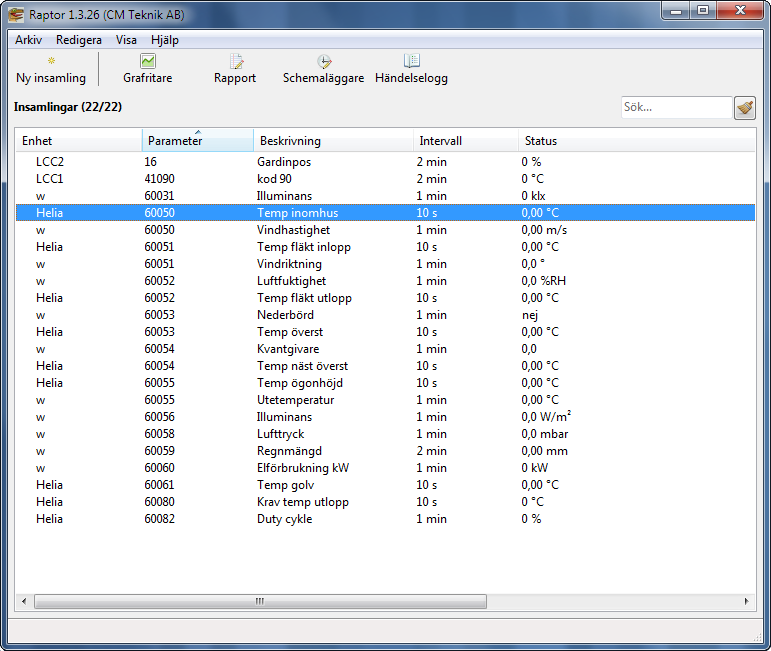Click the Raptor application icon in title bar
This screenshot has height=651, width=771.
coord(16,15)
